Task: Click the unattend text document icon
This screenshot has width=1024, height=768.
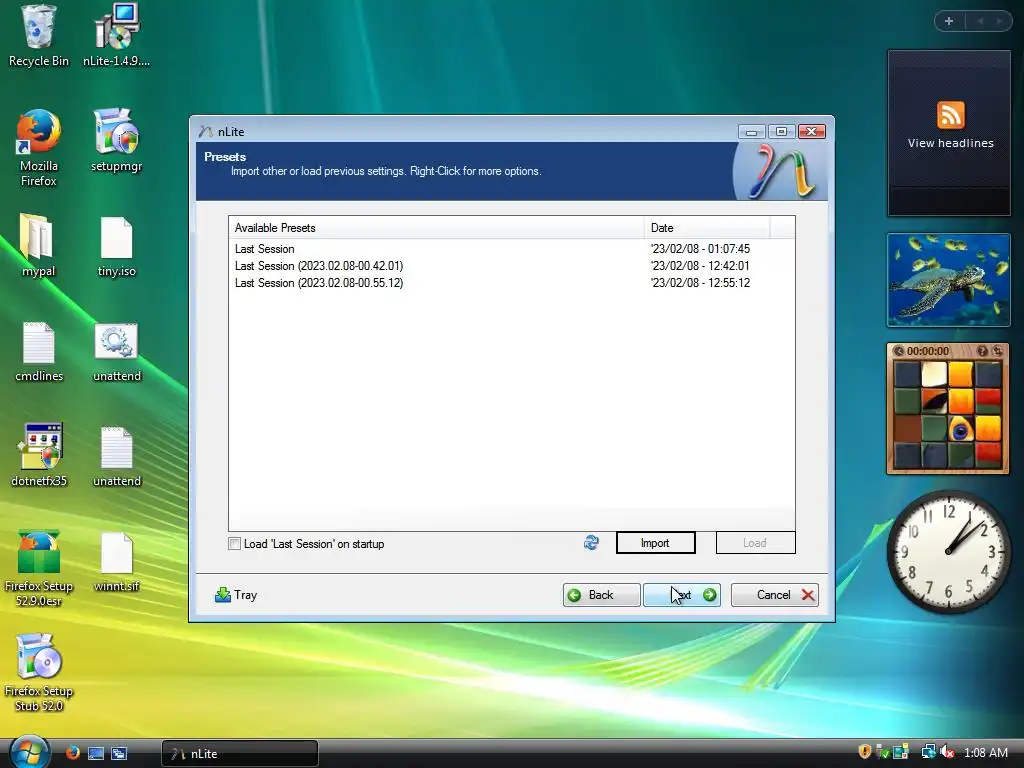Action: (x=116, y=455)
